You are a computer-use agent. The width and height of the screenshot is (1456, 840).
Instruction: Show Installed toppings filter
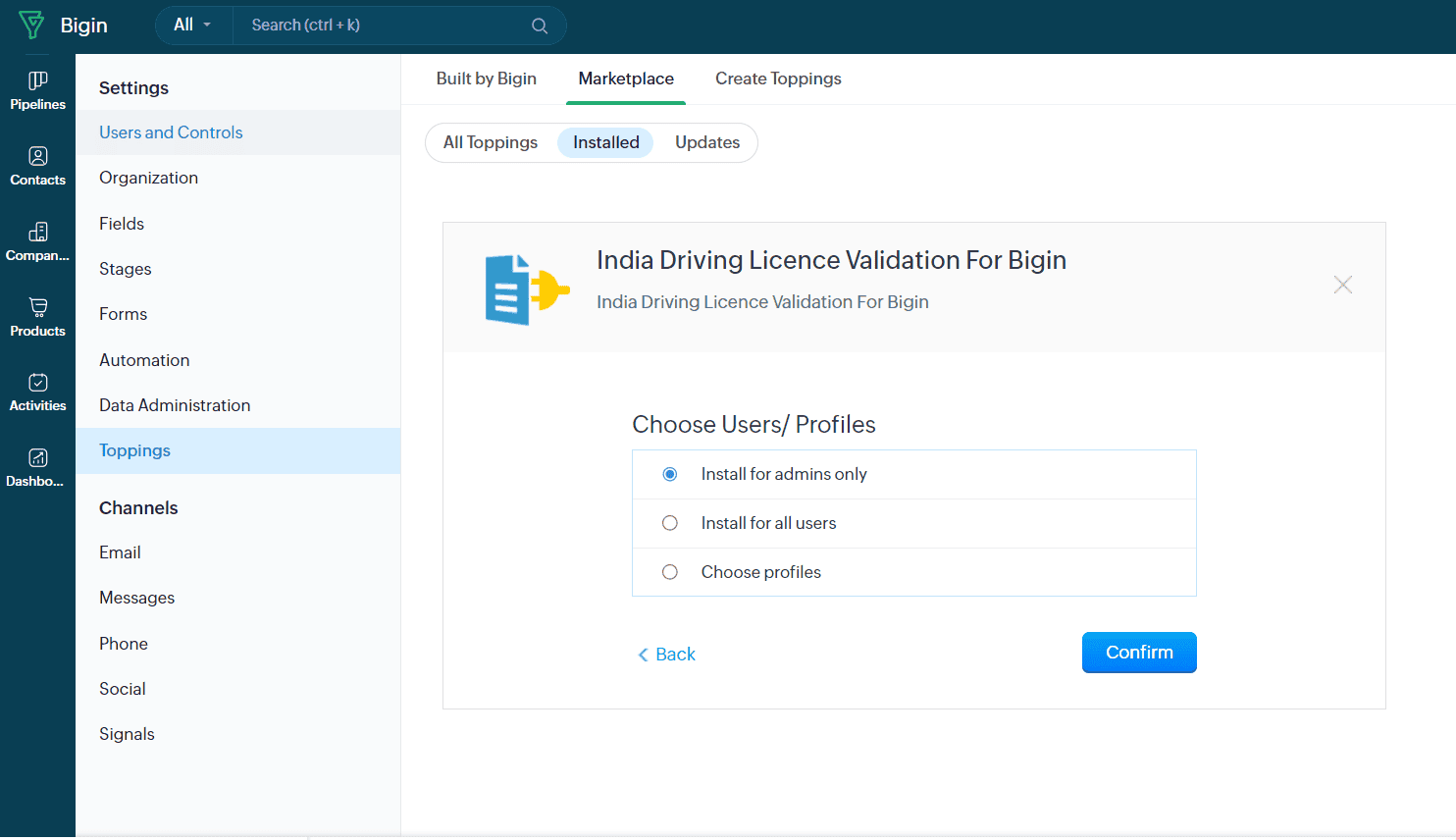[x=606, y=142]
